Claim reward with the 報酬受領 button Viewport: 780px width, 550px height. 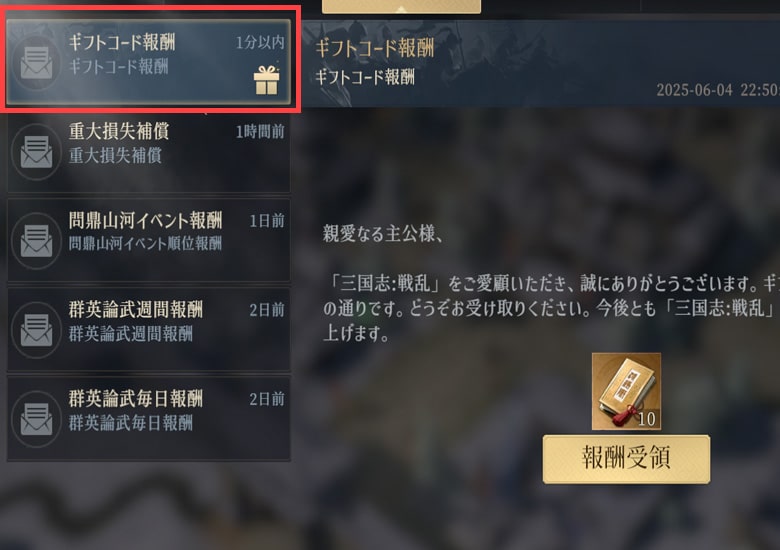coord(626,458)
